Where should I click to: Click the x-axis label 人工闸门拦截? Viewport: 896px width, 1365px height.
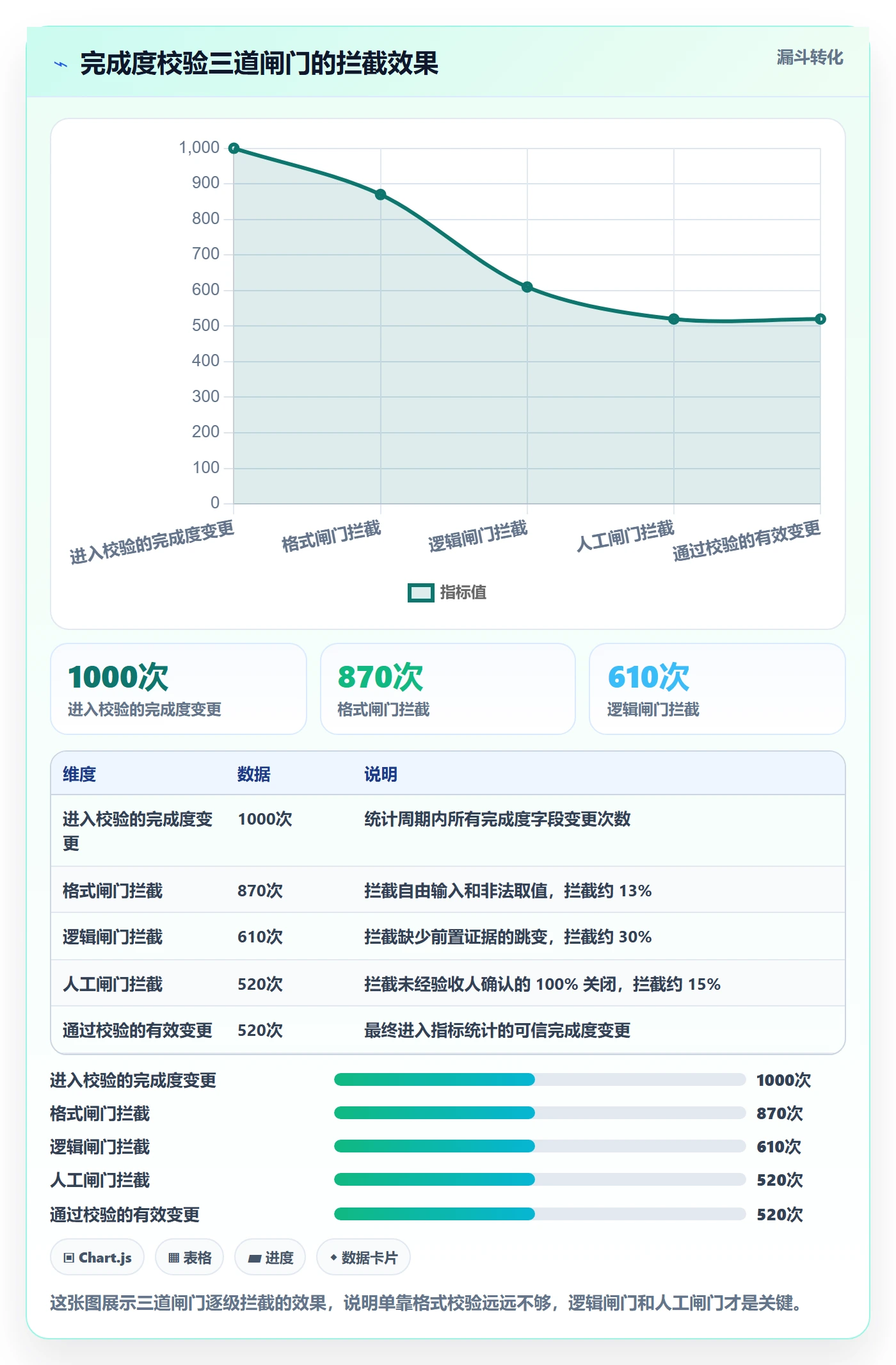tap(625, 537)
